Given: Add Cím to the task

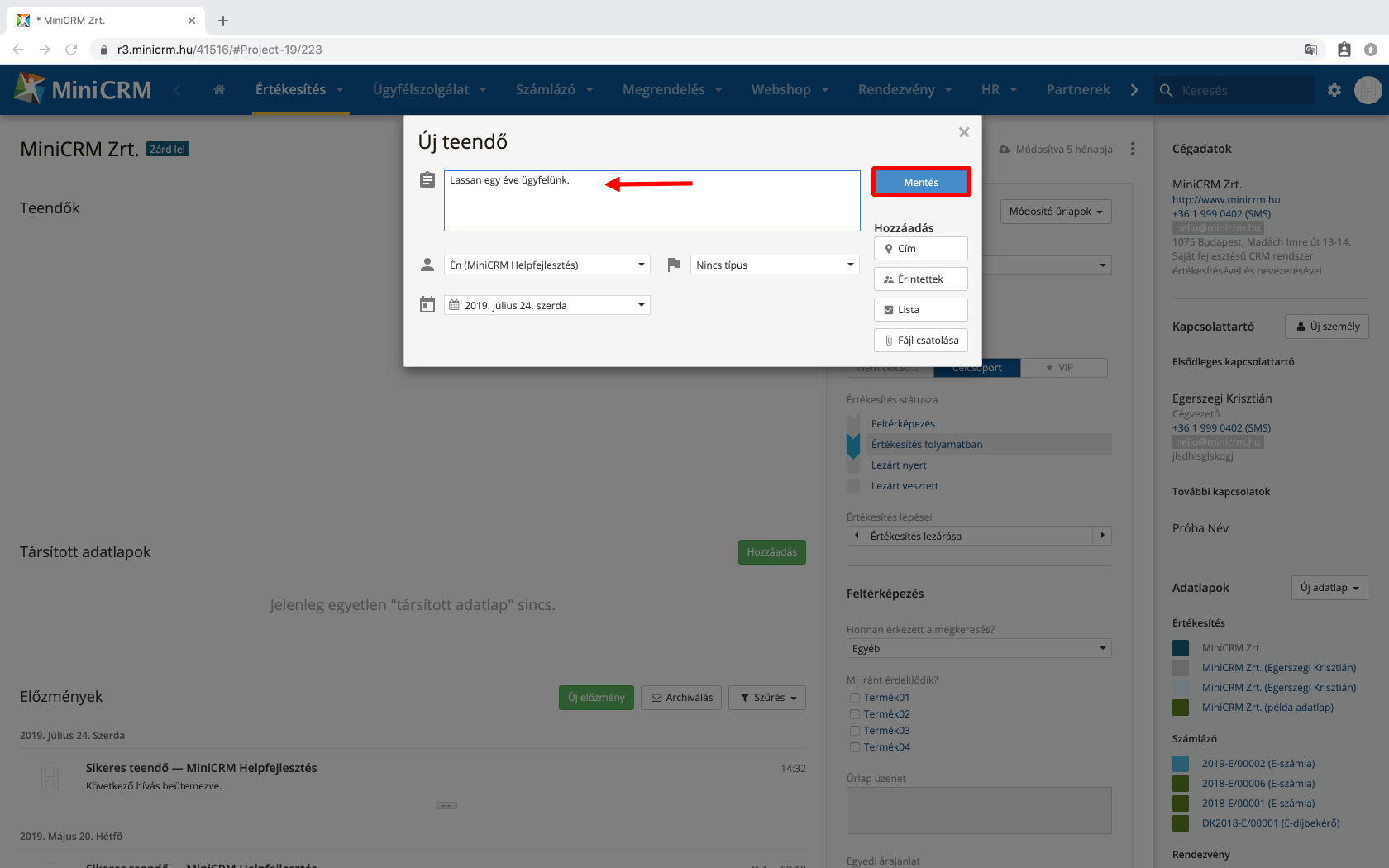Looking at the screenshot, I should (x=921, y=249).
